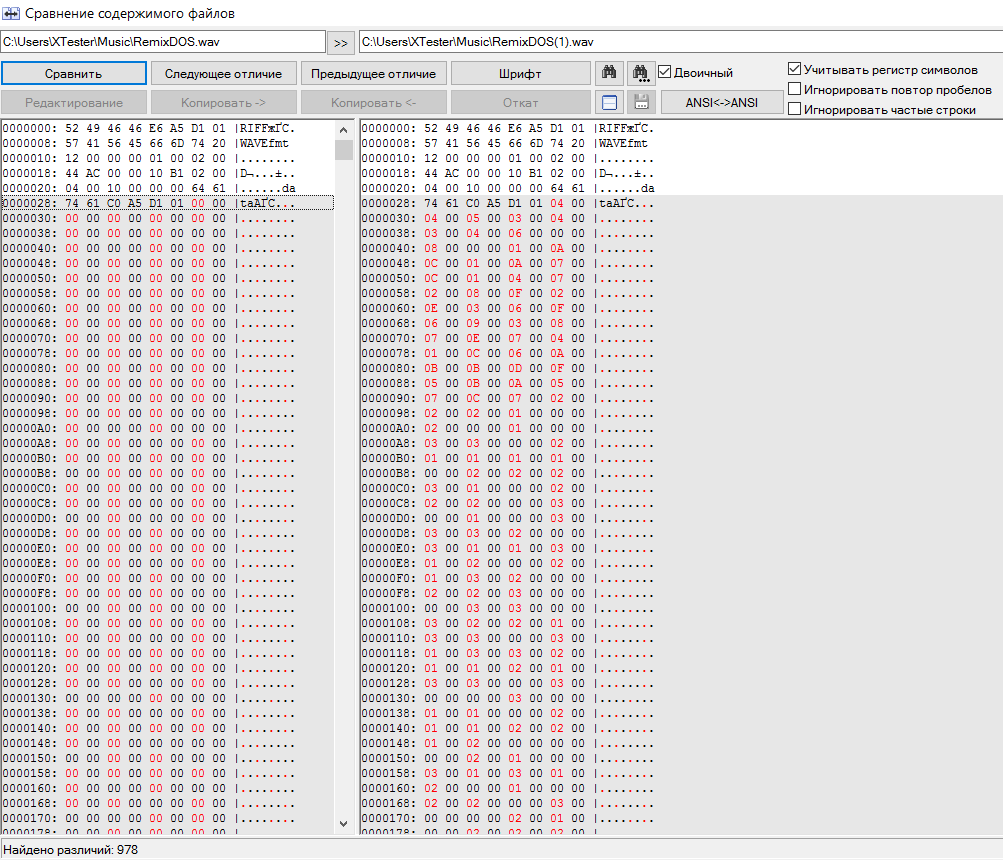Click the binoculars Find icon
This screenshot has width=1003, height=860.
[610, 73]
